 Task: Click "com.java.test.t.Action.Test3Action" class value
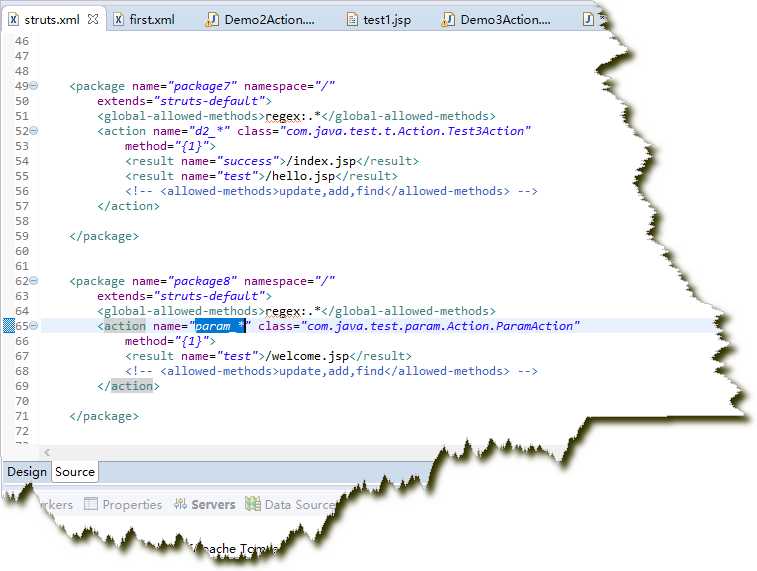(405, 131)
